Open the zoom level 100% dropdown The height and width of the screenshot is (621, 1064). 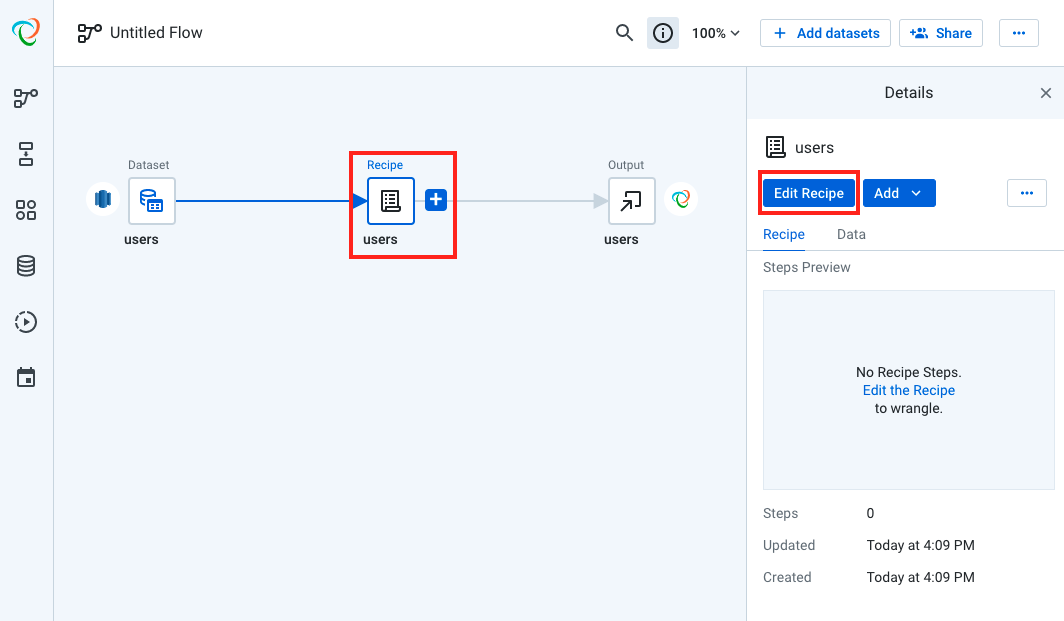pyautogui.click(x=716, y=32)
